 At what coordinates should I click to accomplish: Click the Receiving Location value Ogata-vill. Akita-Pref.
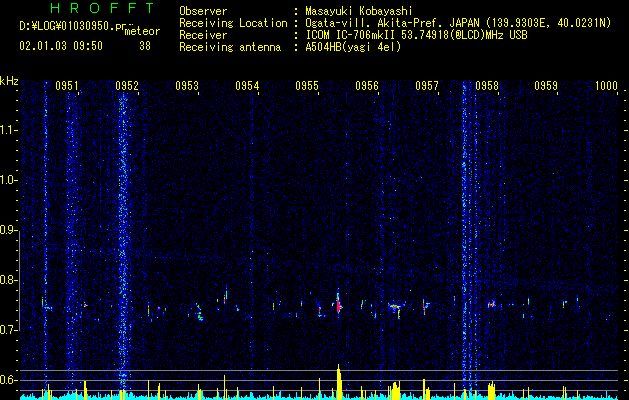(x=375, y=23)
